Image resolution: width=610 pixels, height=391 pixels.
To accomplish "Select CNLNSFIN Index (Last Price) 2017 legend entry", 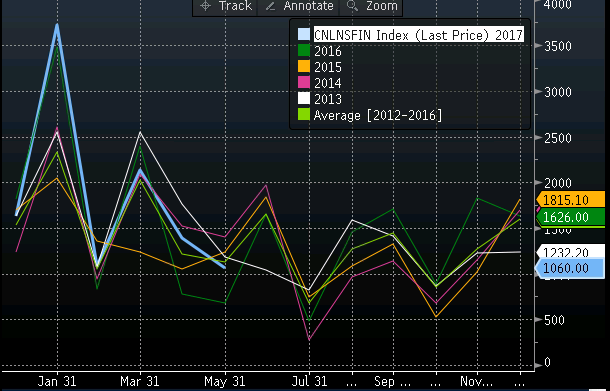I will [x=418, y=35].
